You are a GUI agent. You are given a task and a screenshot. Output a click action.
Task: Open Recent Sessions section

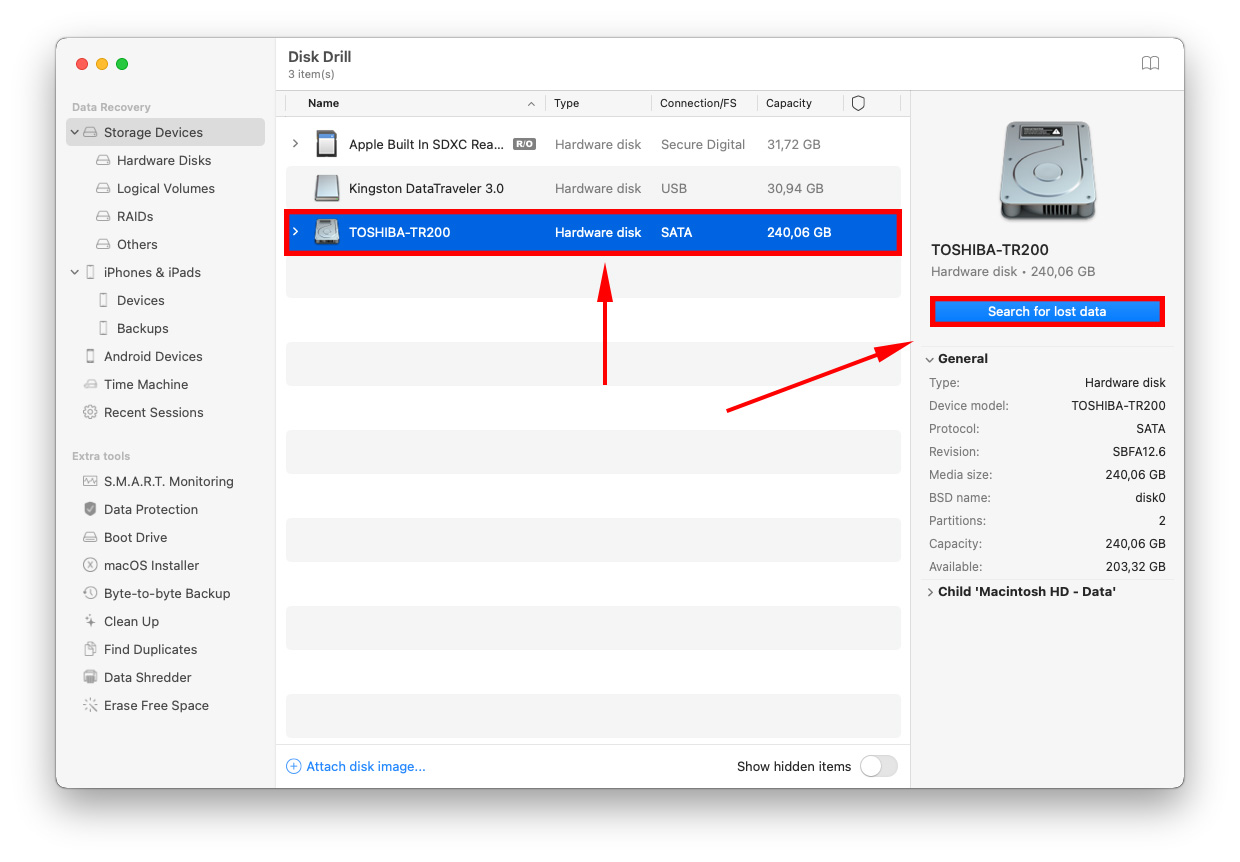(x=154, y=412)
